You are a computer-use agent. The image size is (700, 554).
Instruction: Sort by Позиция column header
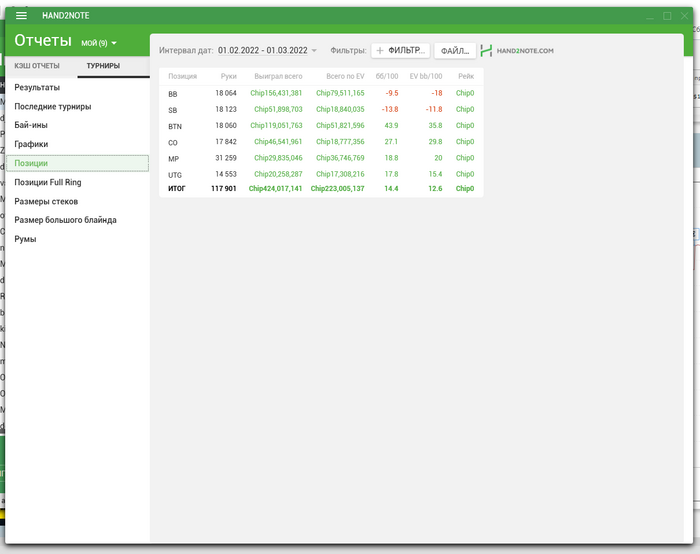[x=183, y=76]
